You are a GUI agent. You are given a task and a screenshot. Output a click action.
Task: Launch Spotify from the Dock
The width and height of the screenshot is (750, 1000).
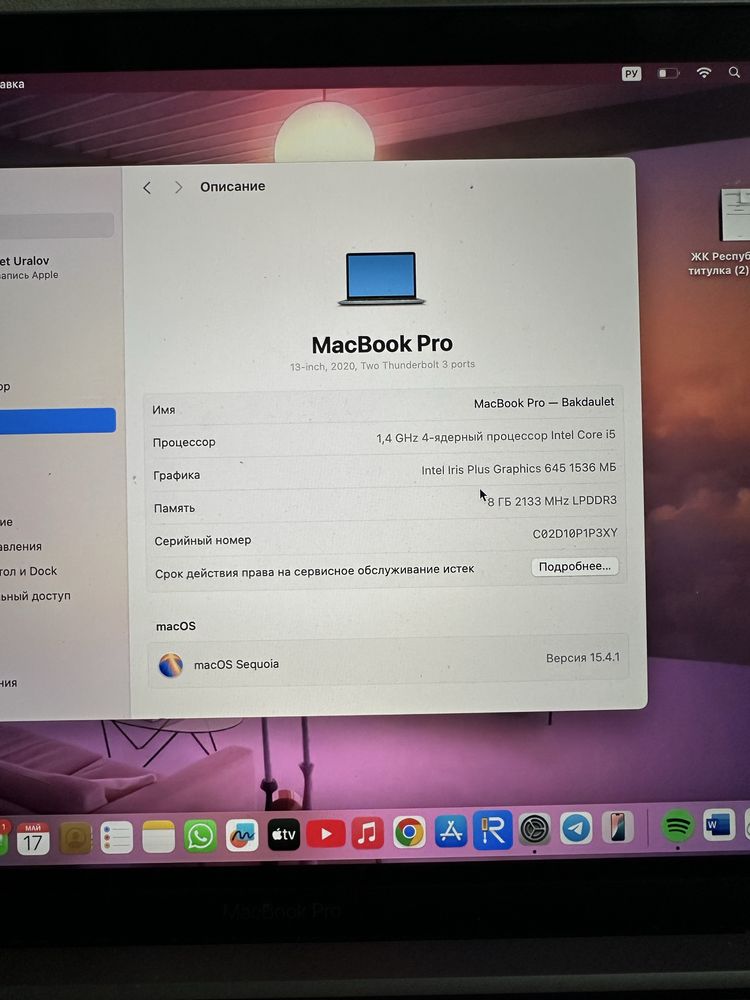pyautogui.click(x=677, y=826)
